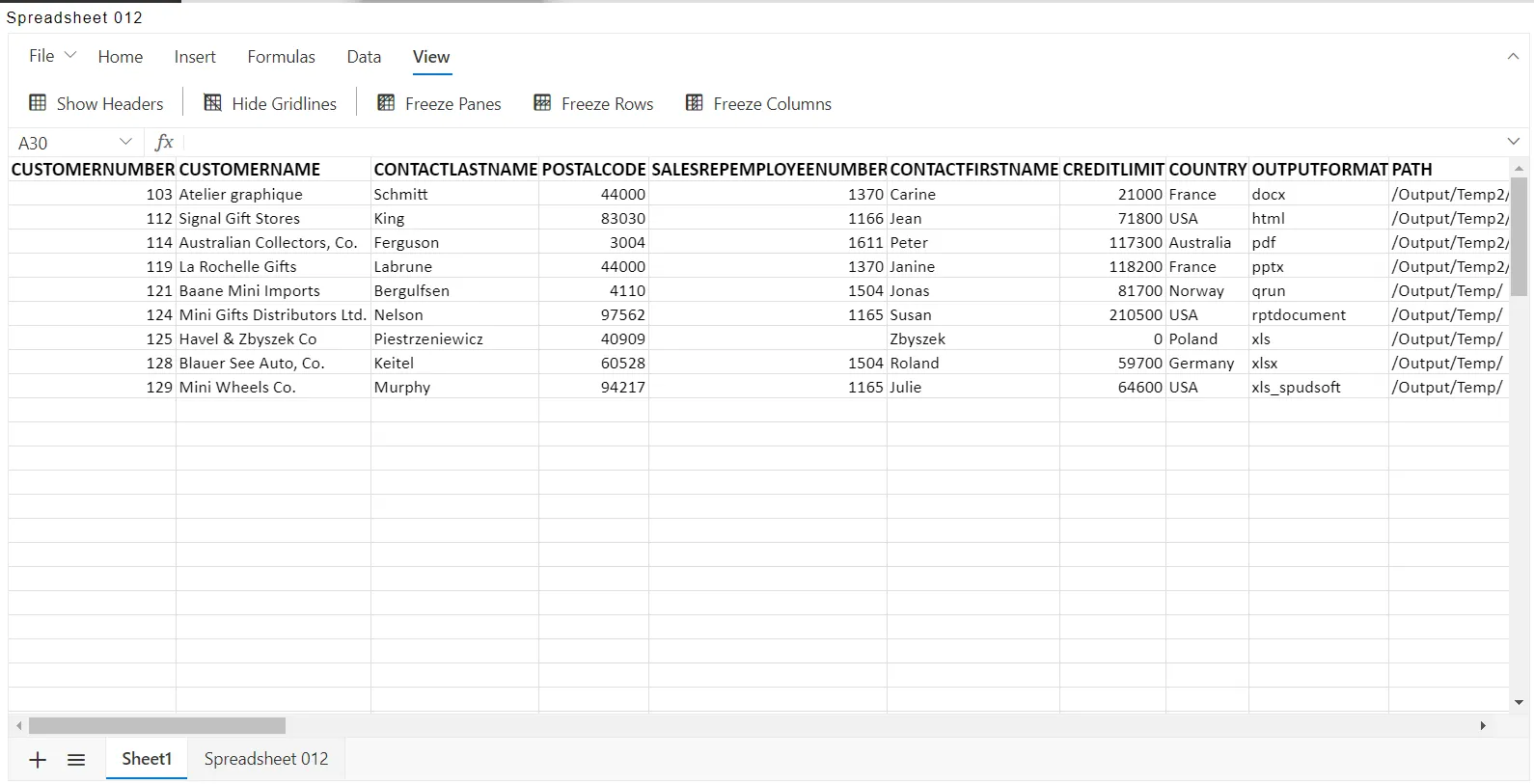
Task: Click the horizontal scrollbar thumb
Action: pyautogui.click(x=157, y=725)
